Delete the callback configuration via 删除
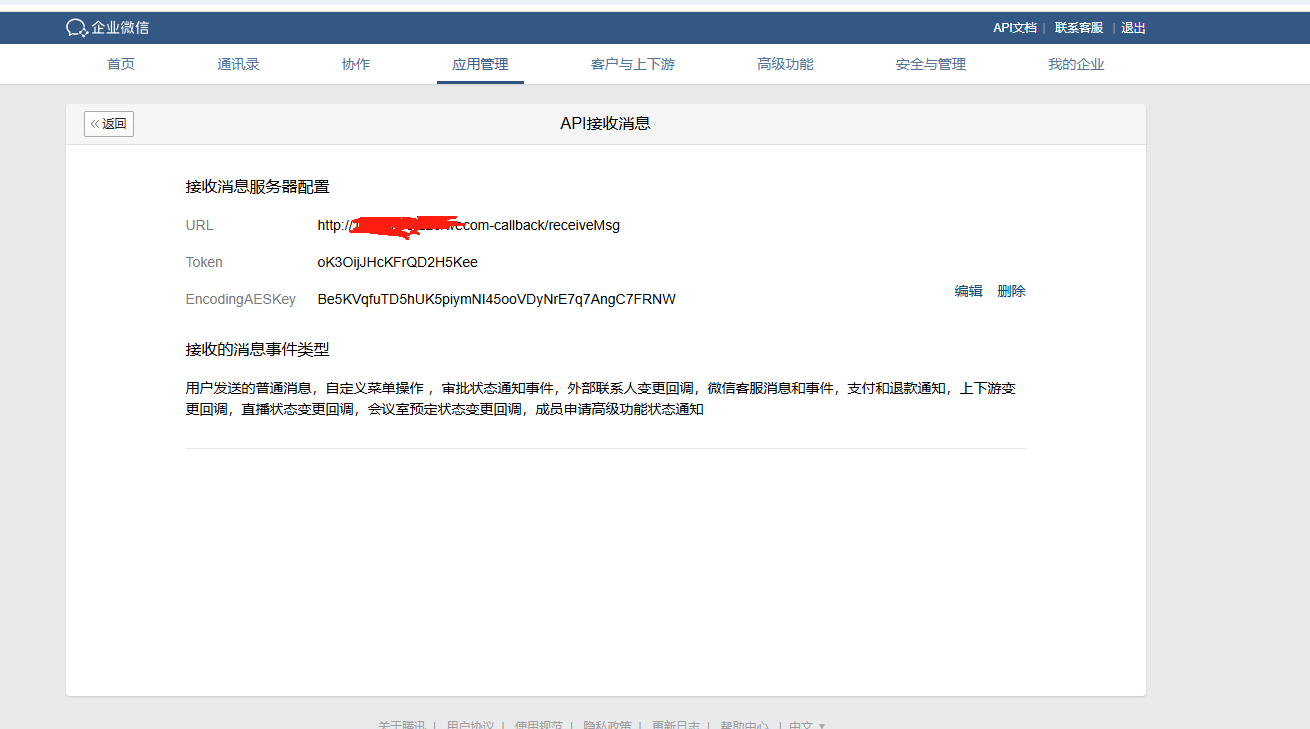The width and height of the screenshot is (1310, 729). [x=1011, y=290]
